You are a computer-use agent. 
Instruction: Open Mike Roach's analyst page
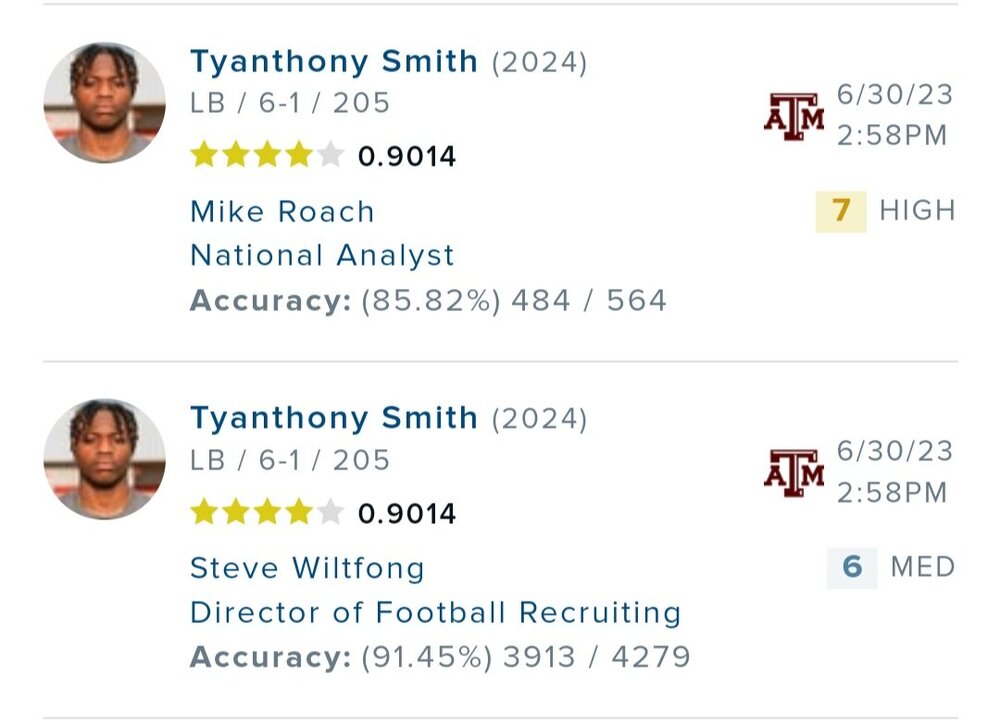pyautogui.click(x=282, y=212)
